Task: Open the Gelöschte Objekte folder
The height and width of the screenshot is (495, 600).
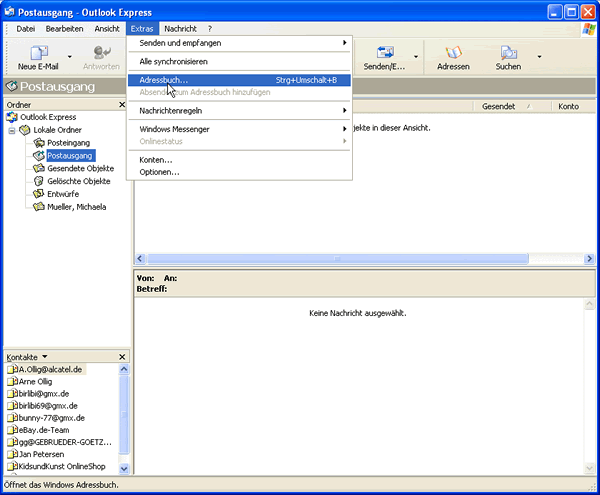Action: (x=79, y=181)
